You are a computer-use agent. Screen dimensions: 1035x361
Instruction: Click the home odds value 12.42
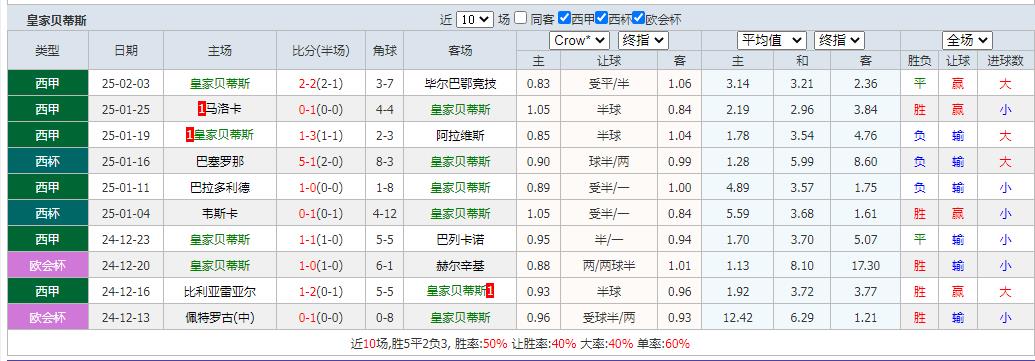[738, 317]
